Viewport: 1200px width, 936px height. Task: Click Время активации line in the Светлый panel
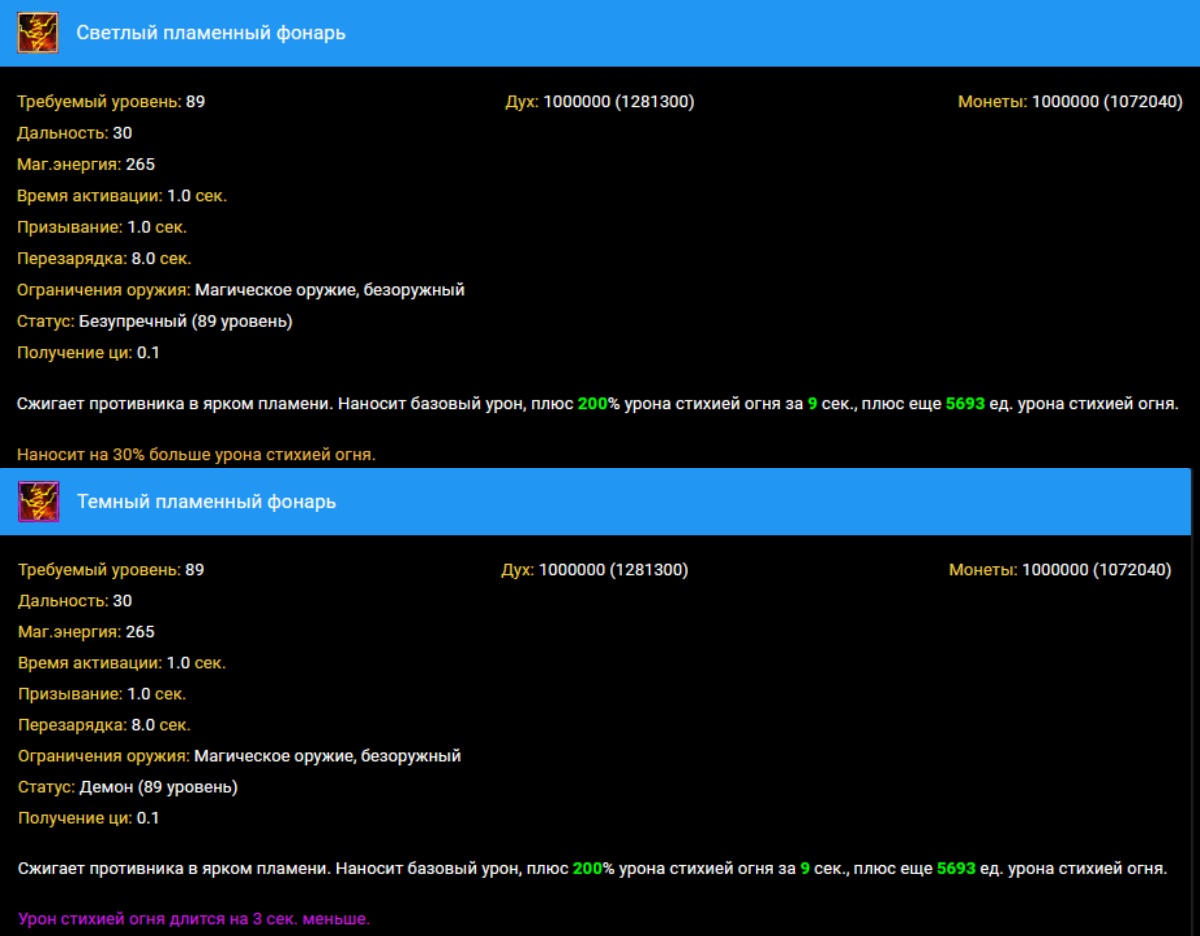click(x=122, y=196)
